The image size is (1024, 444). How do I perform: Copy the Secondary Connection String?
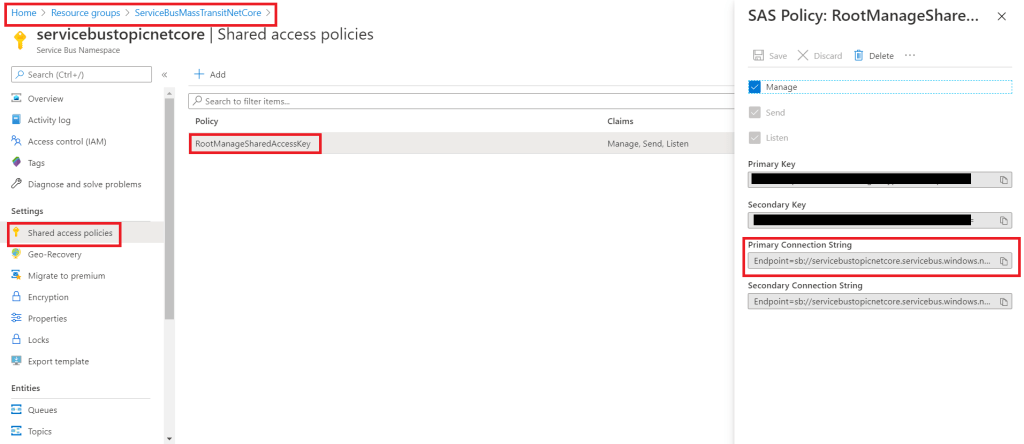click(x=1004, y=301)
